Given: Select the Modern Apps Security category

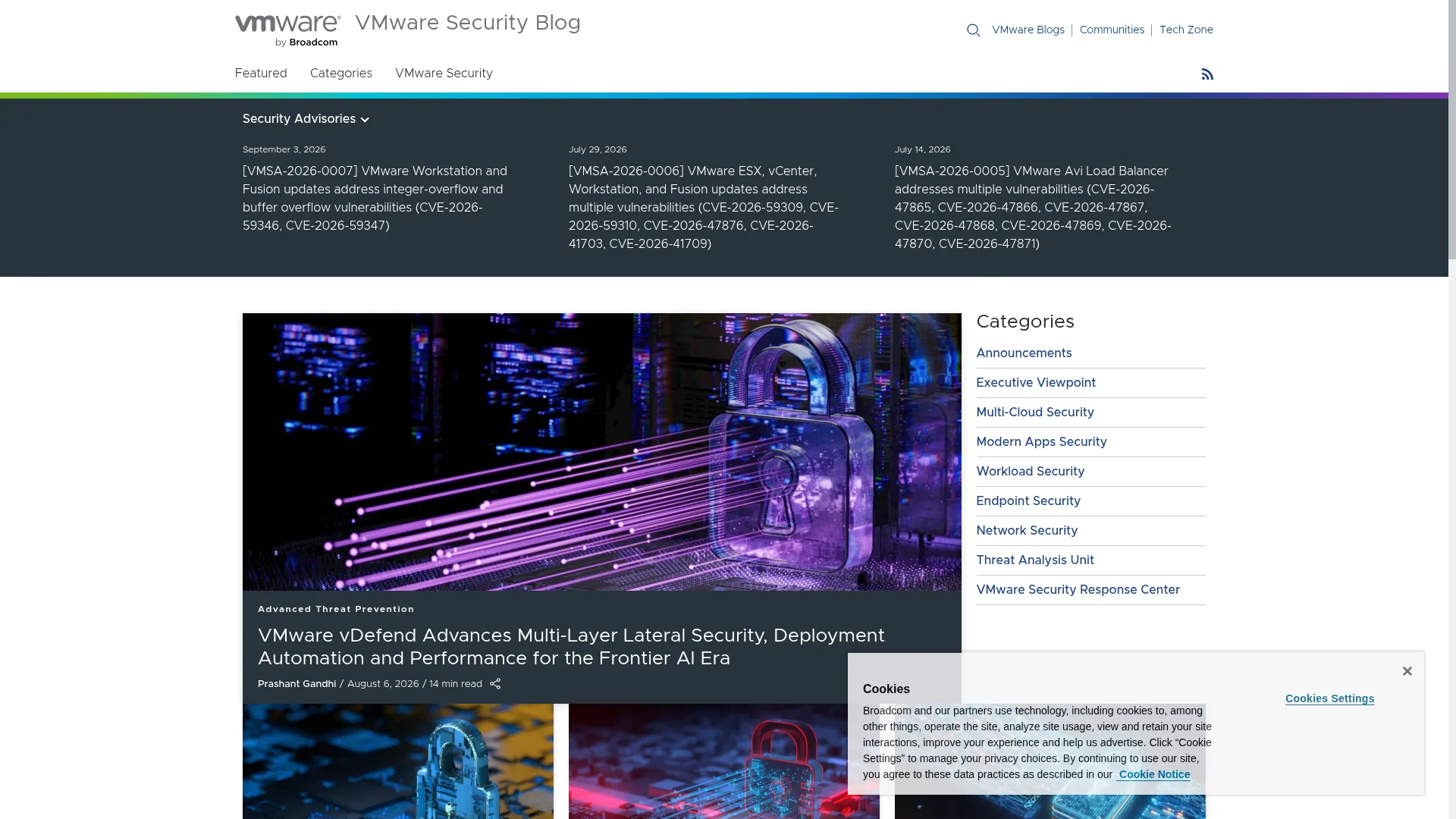Looking at the screenshot, I should (1041, 442).
